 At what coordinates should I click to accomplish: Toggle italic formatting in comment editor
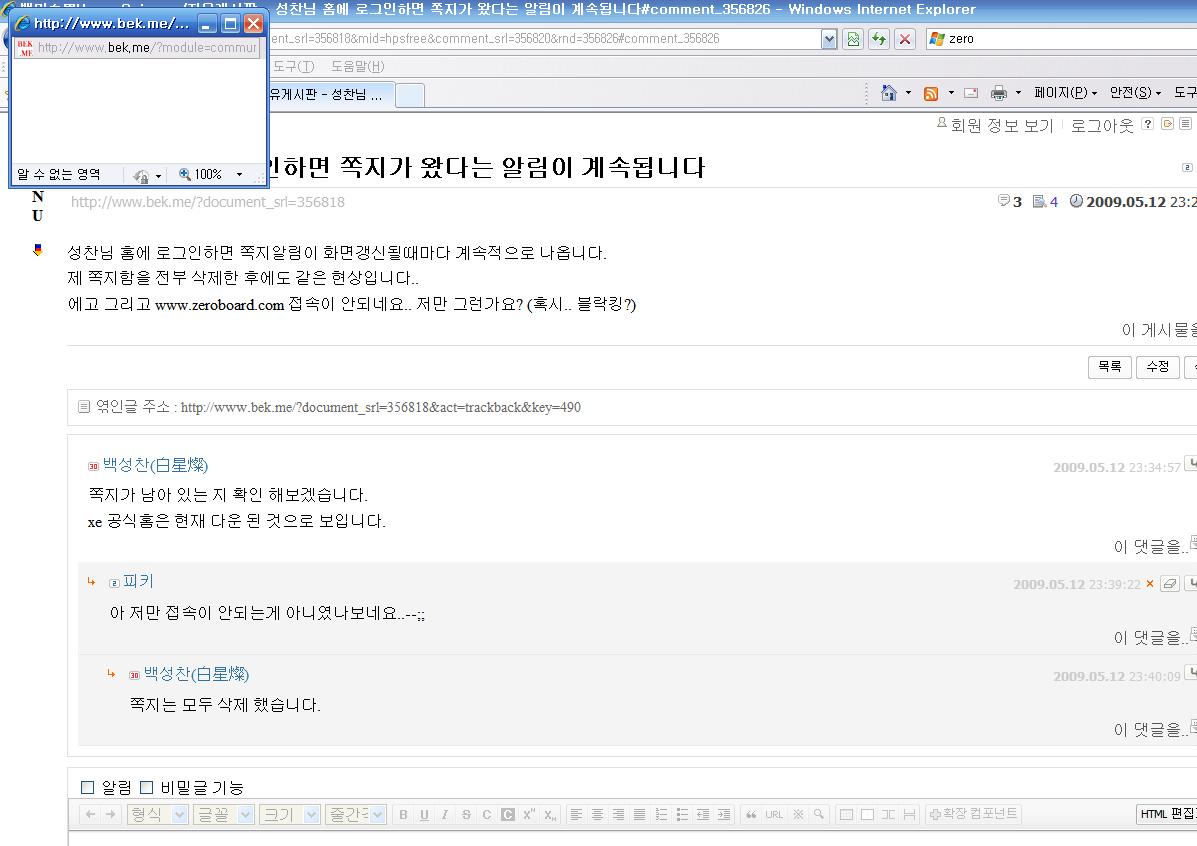coord(445,815)
